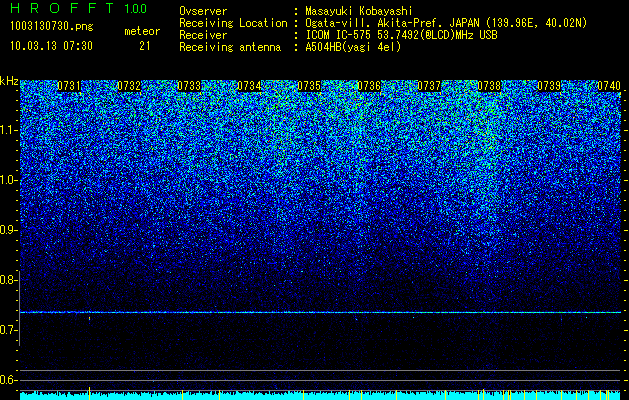Image resolution: width=629 pixels, height=400 pixels.
Task: Click the 0734 time marker
Action: [x=249, y=86]
